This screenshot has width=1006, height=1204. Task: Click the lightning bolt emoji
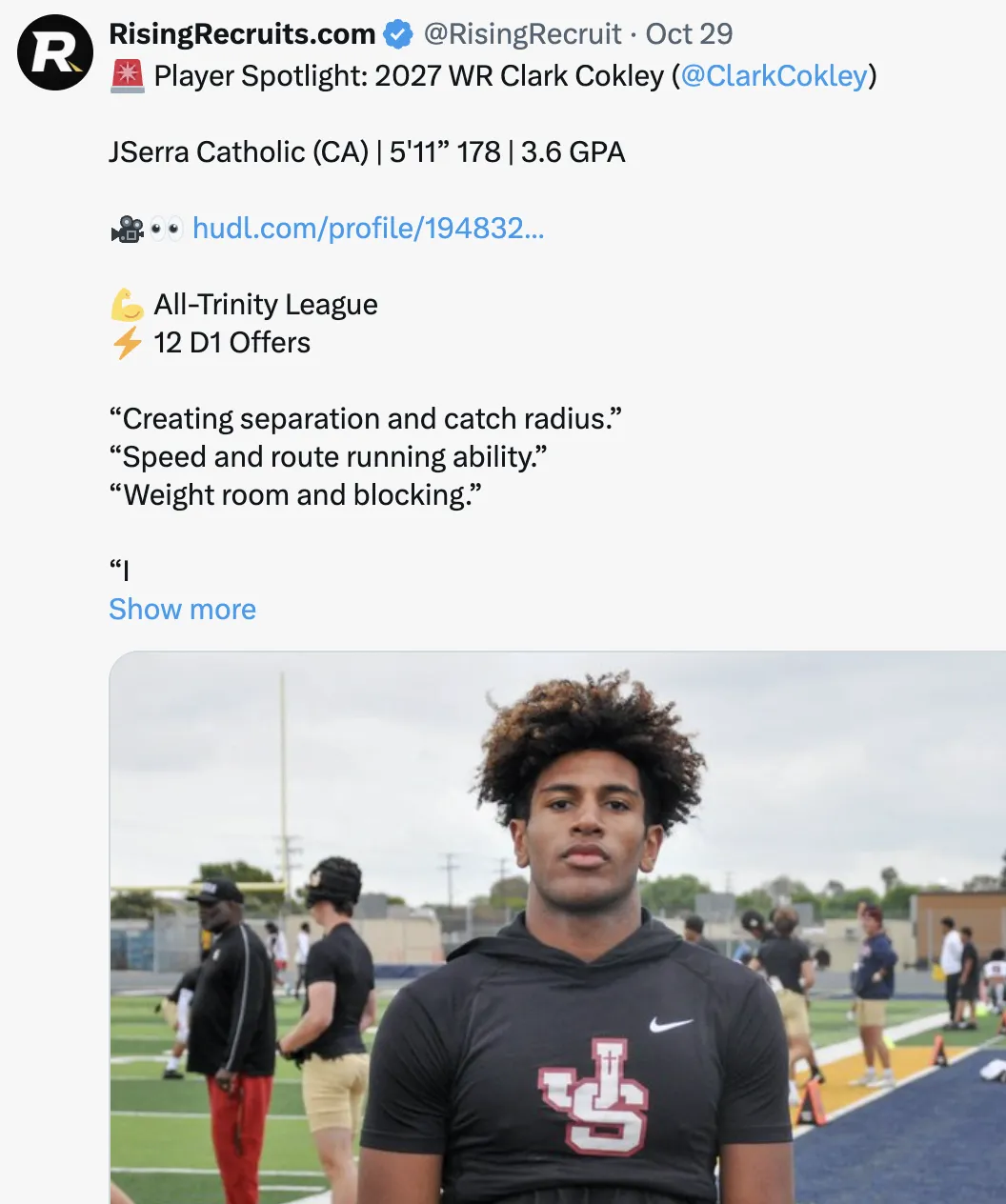point(128,343)
